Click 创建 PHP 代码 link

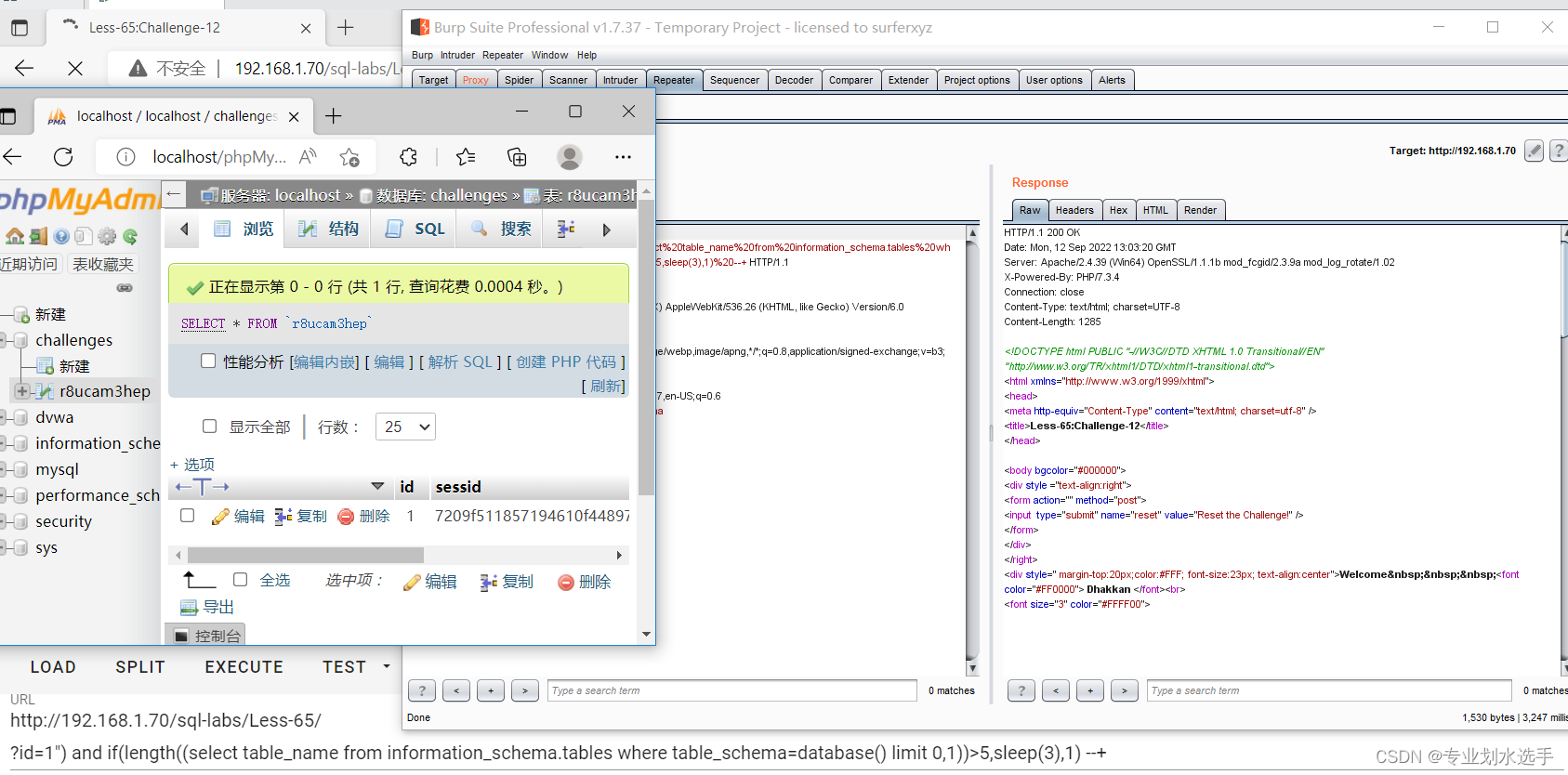[566, 361]
